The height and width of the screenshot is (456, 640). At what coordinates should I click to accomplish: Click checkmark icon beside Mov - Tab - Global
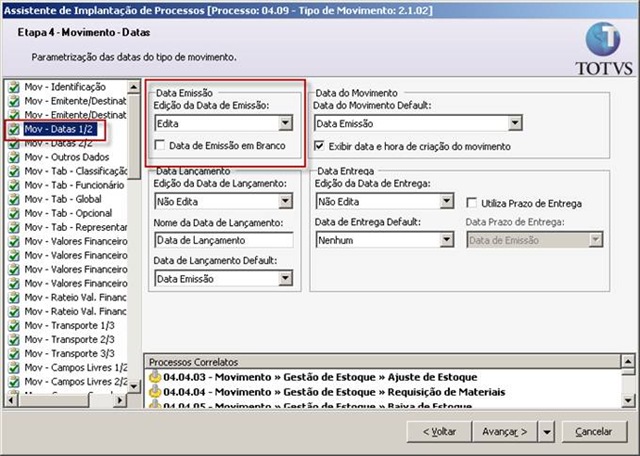click(x=14, y=199)
